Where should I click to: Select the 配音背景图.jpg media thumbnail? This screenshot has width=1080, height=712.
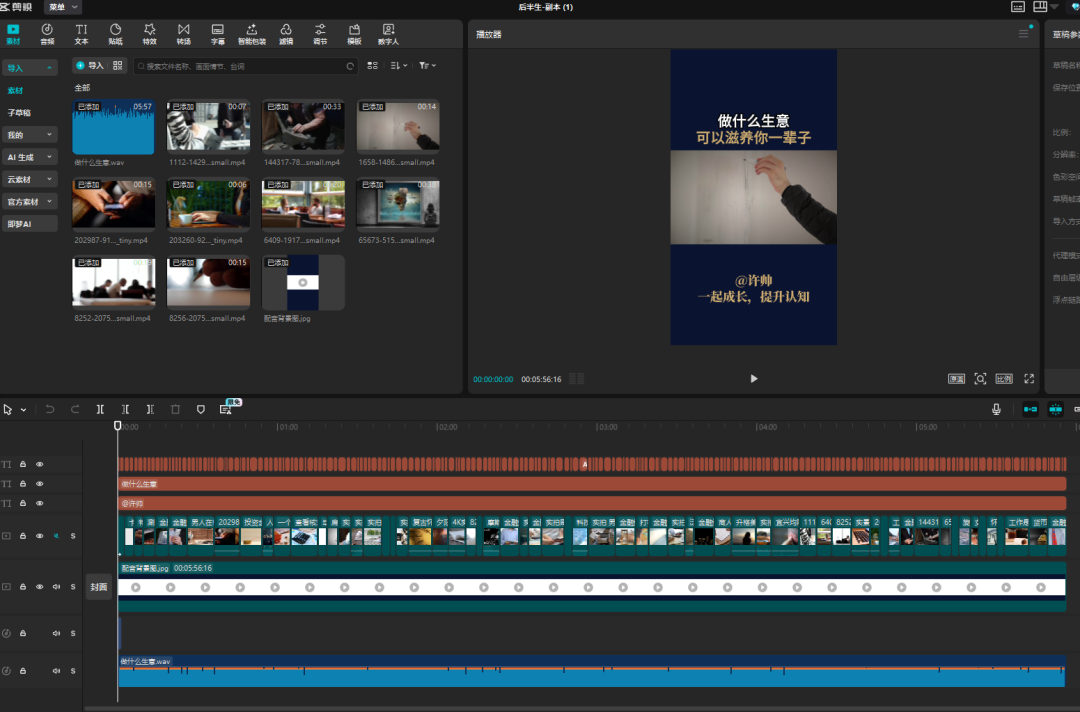[303, 282]
